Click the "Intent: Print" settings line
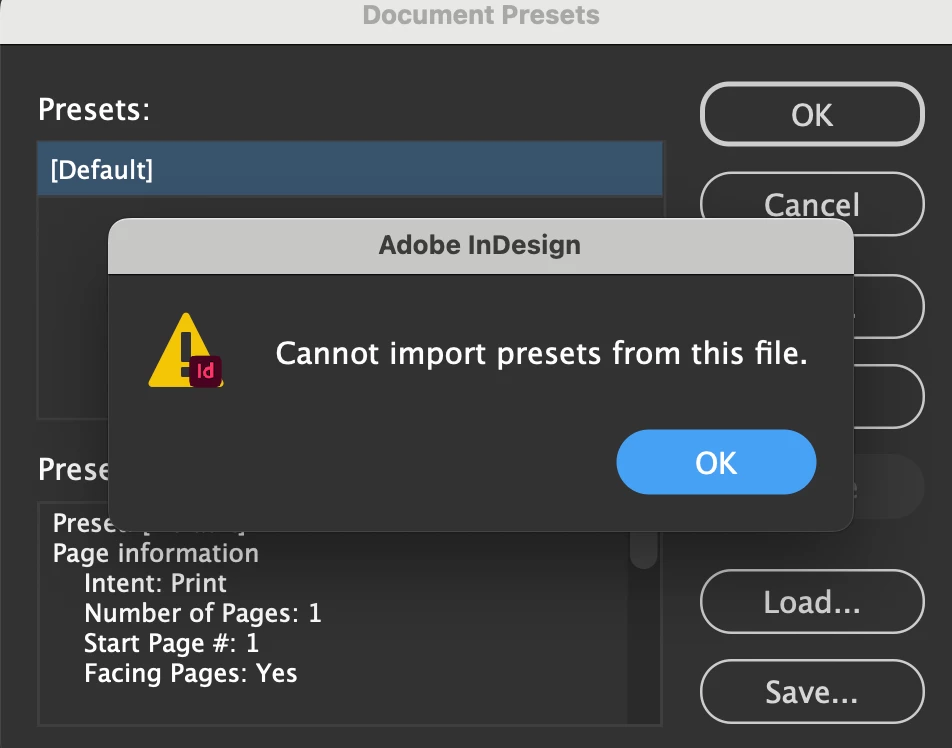Image resolution: width=952 pixels, height=748 pixels. point(155,583)
